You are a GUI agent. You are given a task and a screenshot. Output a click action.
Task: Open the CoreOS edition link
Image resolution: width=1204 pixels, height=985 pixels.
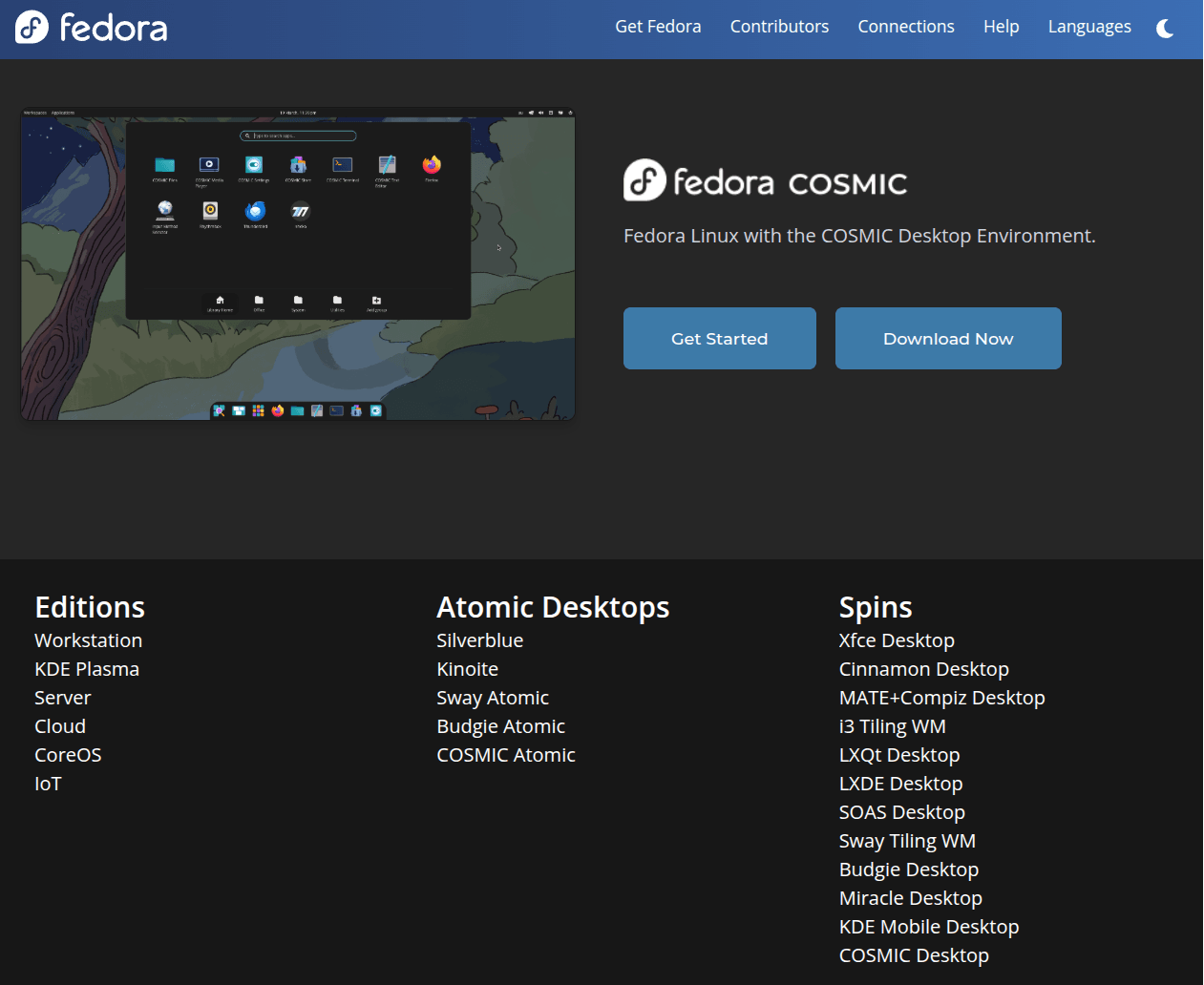pos(68,755)
